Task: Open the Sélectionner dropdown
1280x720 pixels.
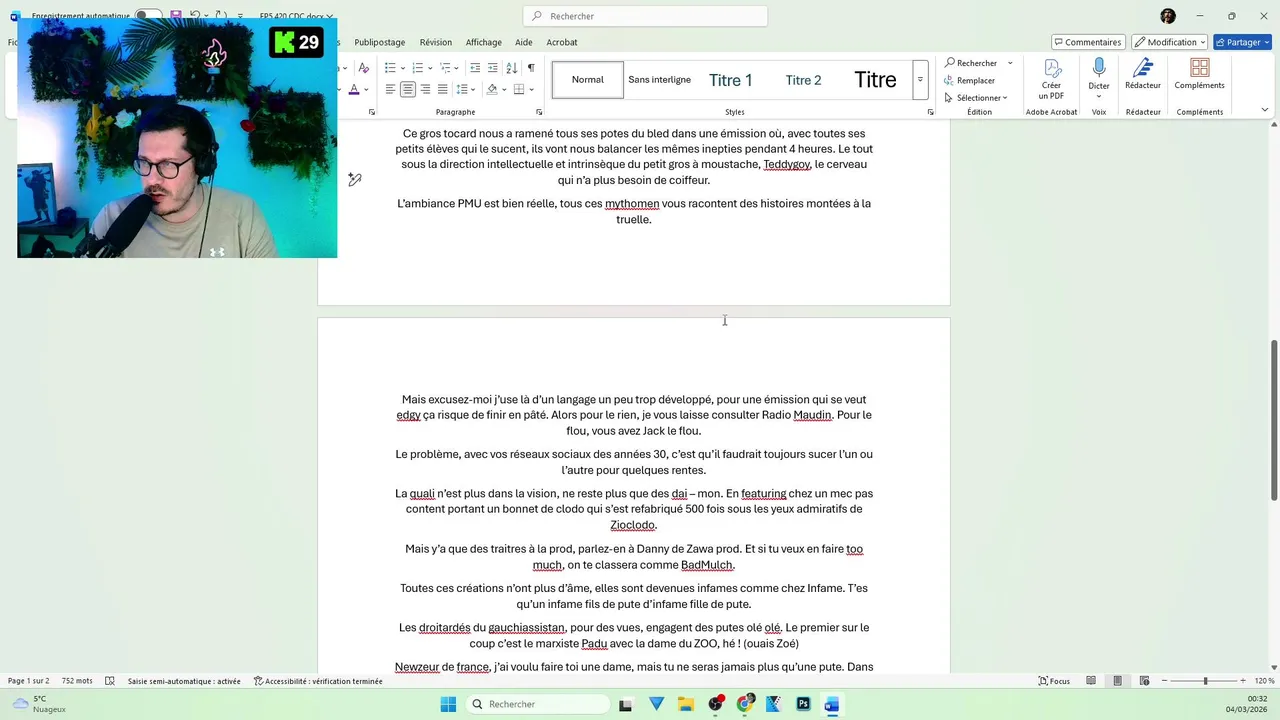Action: (x=975, y=98)
